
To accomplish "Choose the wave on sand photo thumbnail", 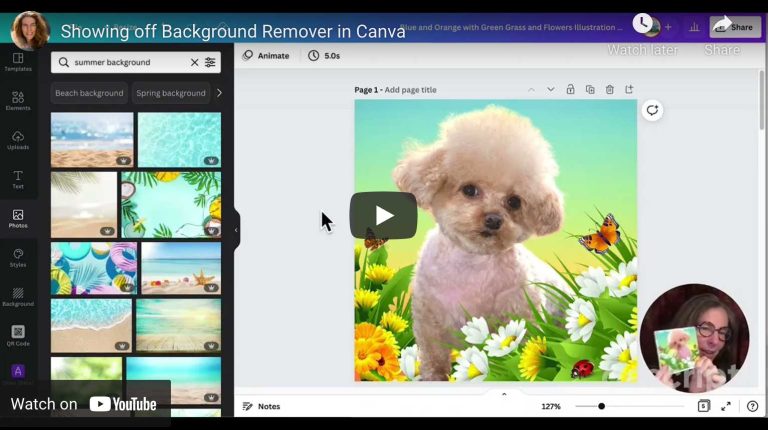I will point(91,326).
